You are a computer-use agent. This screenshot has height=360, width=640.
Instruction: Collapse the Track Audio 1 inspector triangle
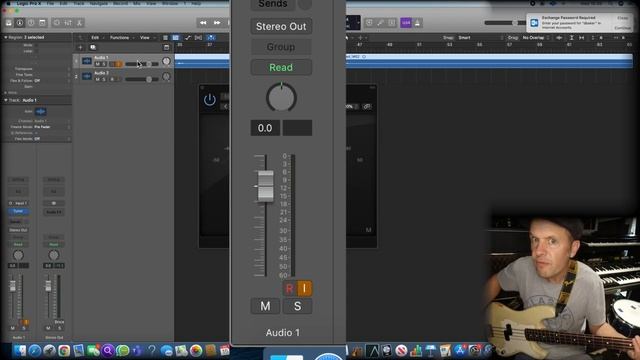(6, 100)
